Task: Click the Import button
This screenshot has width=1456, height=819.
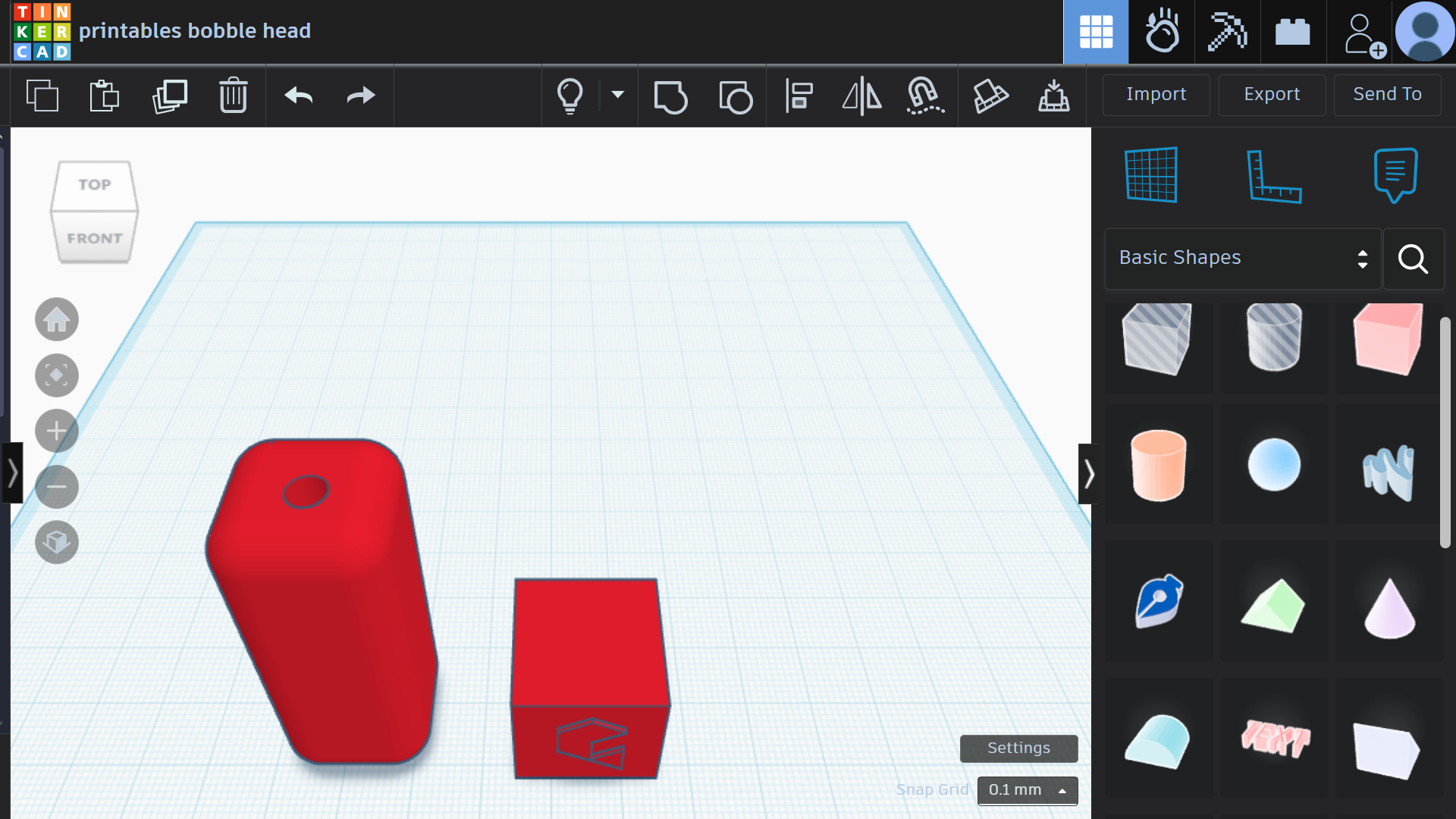Action: (1156, 95)
